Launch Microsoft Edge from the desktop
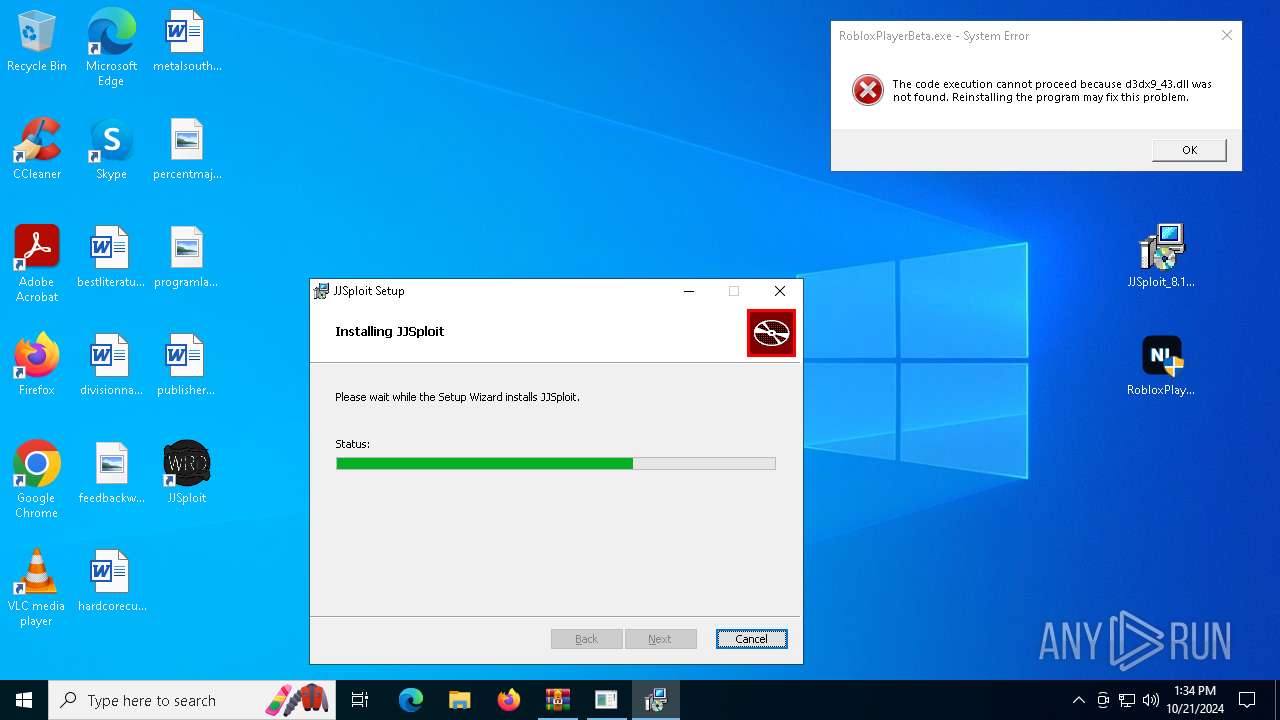Image resolution: width=1280 pixels, height=720 pixels. 111,48
